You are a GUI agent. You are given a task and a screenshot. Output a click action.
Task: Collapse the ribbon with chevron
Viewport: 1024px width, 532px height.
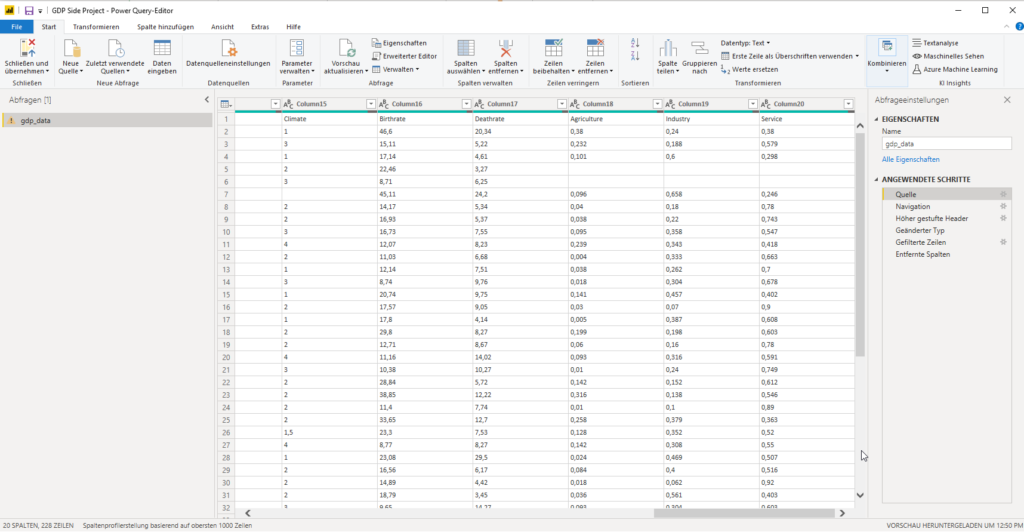(1006, 27)
